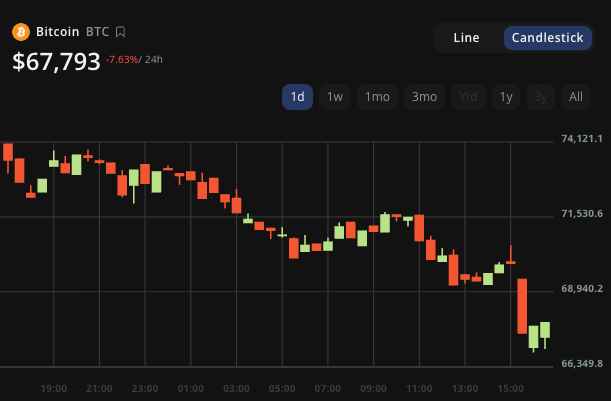Screen dimensions: 611x401
Task: Click the Ytd range button
Action: tap(468, 97)
